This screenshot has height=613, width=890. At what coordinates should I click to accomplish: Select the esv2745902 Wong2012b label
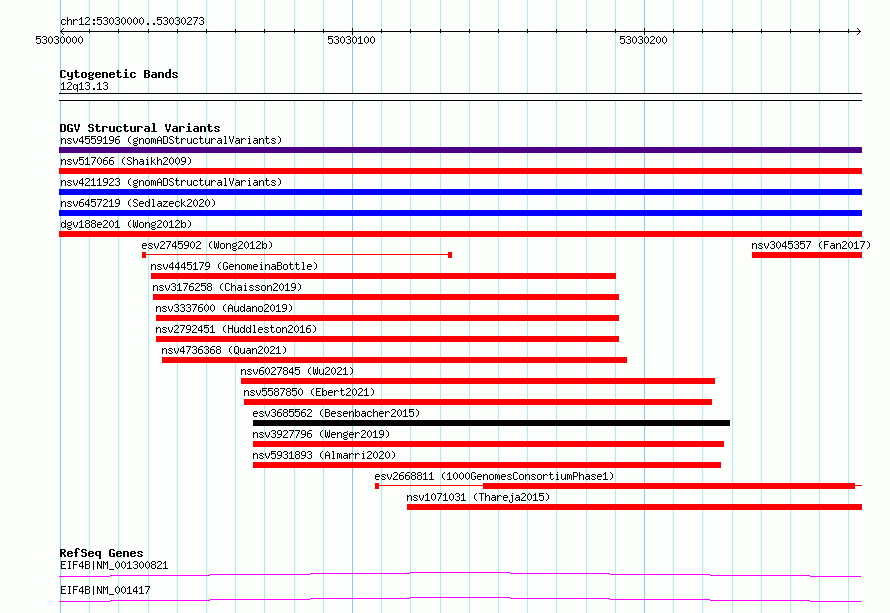coord(207,245)
